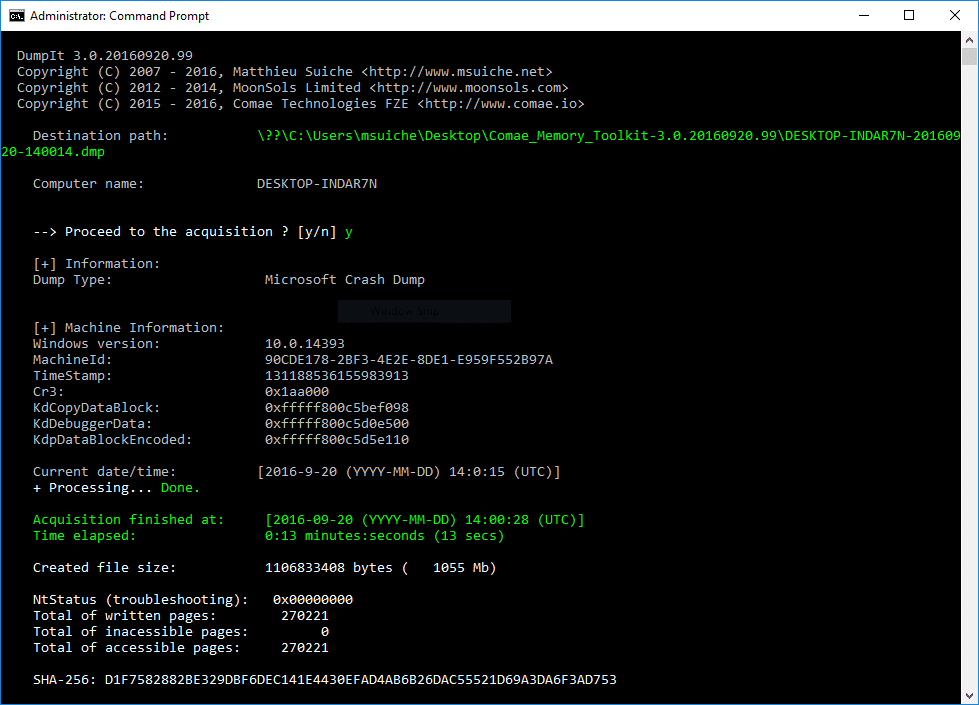
Task: Click the computer name DESKTOP-INDAR7N value
Action: (x=316, y=184)
